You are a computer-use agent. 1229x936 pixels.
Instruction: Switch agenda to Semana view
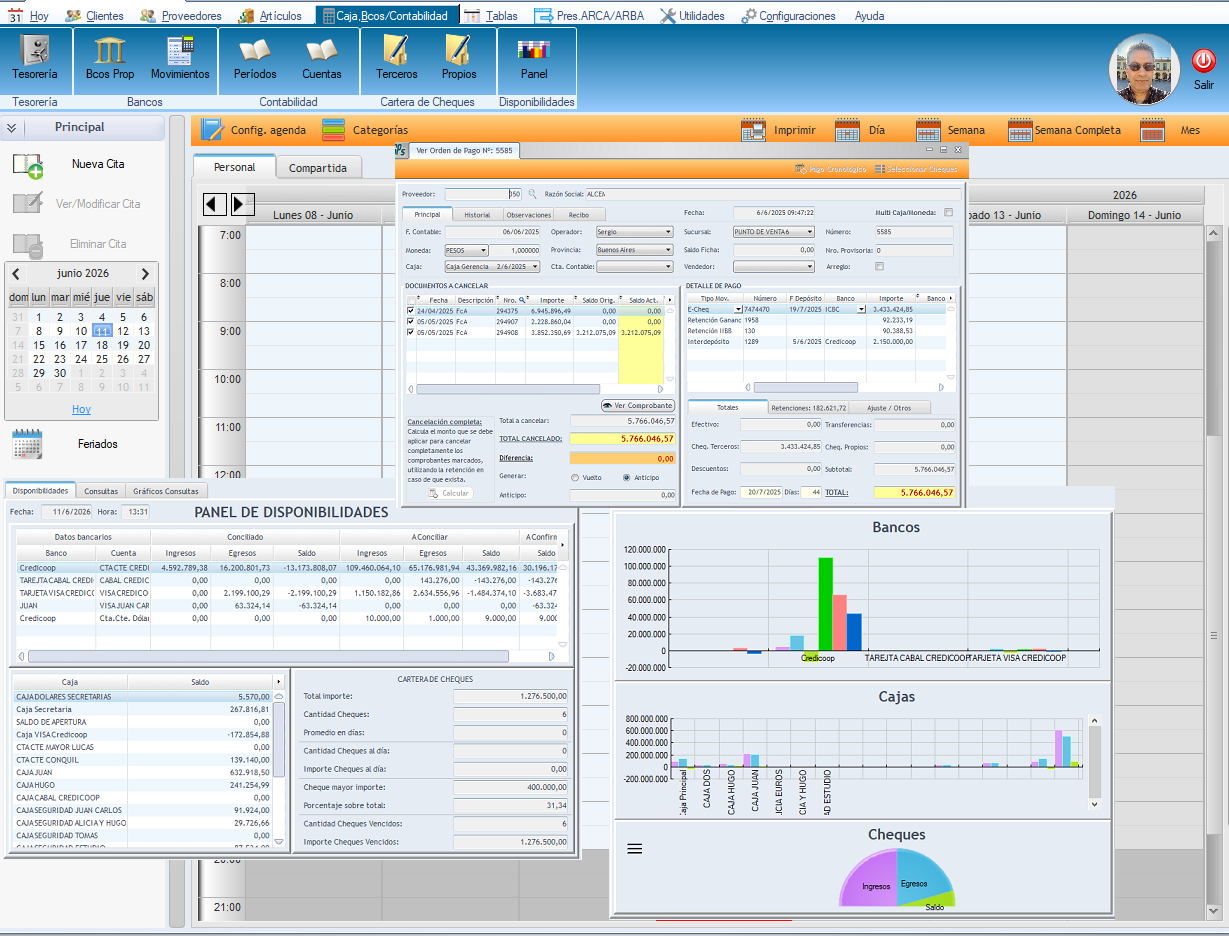pos(927,130)
